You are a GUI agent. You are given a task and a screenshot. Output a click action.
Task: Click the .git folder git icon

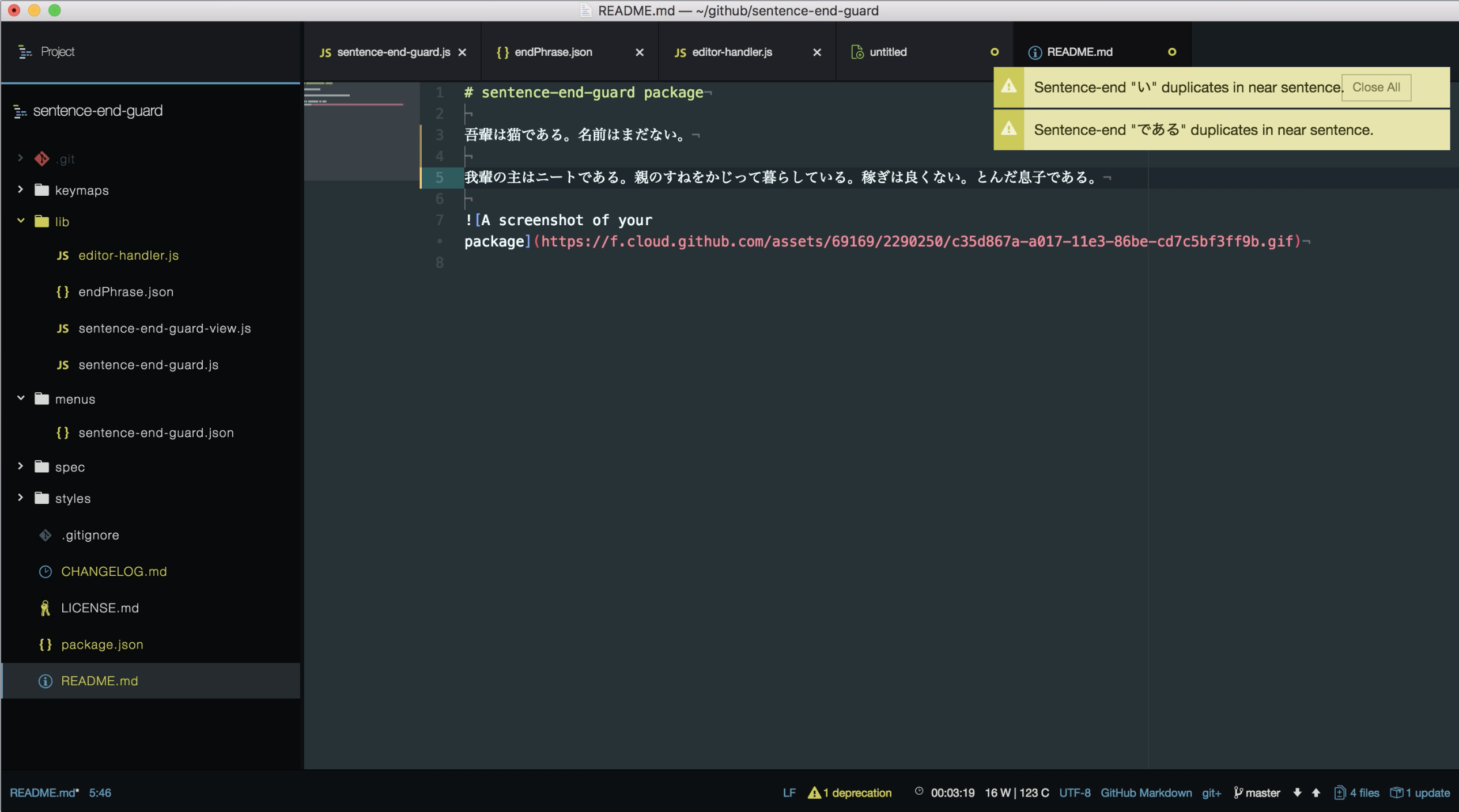tap(42, 159)
